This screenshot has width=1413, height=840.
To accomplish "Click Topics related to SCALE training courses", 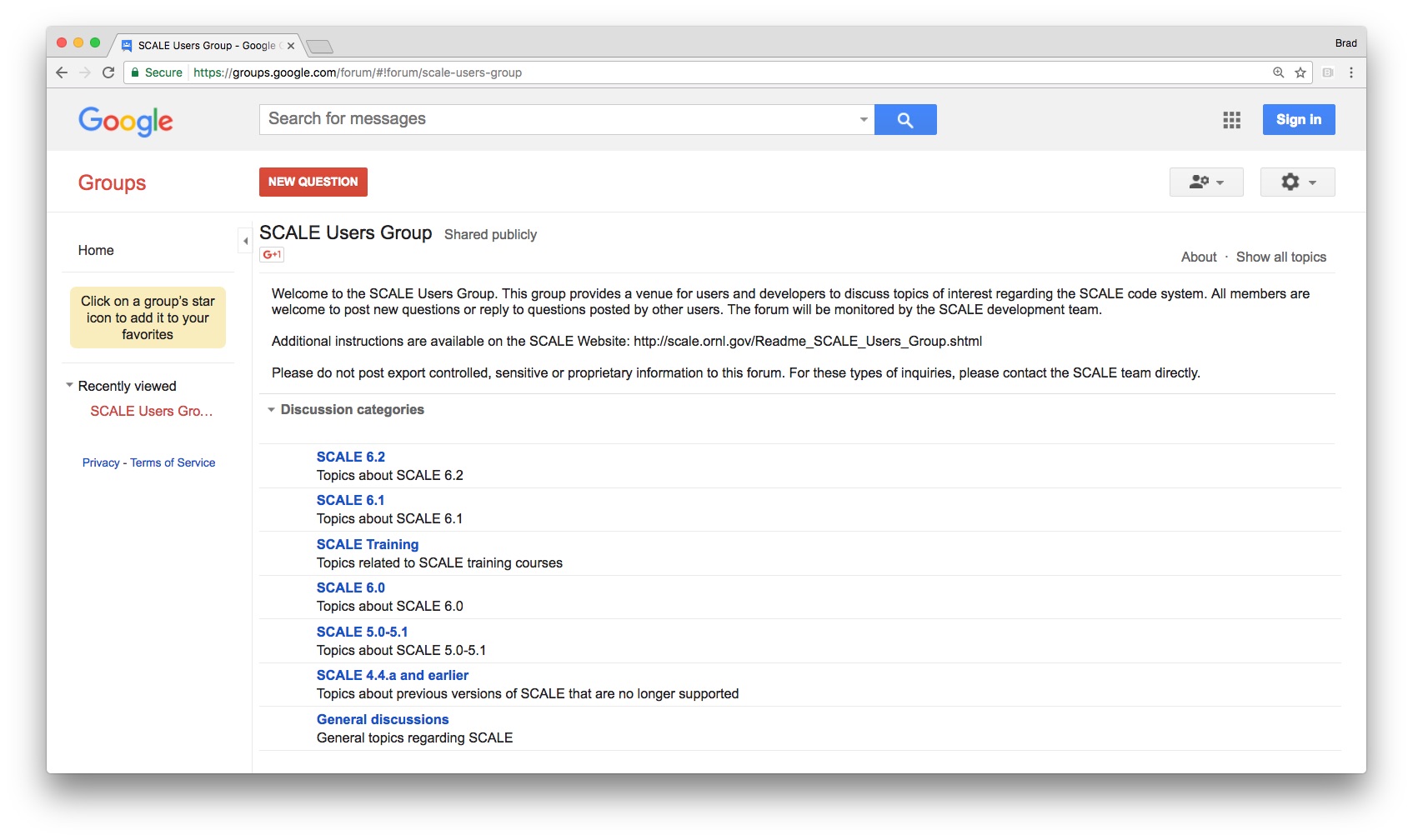I will tap(439, 562).
